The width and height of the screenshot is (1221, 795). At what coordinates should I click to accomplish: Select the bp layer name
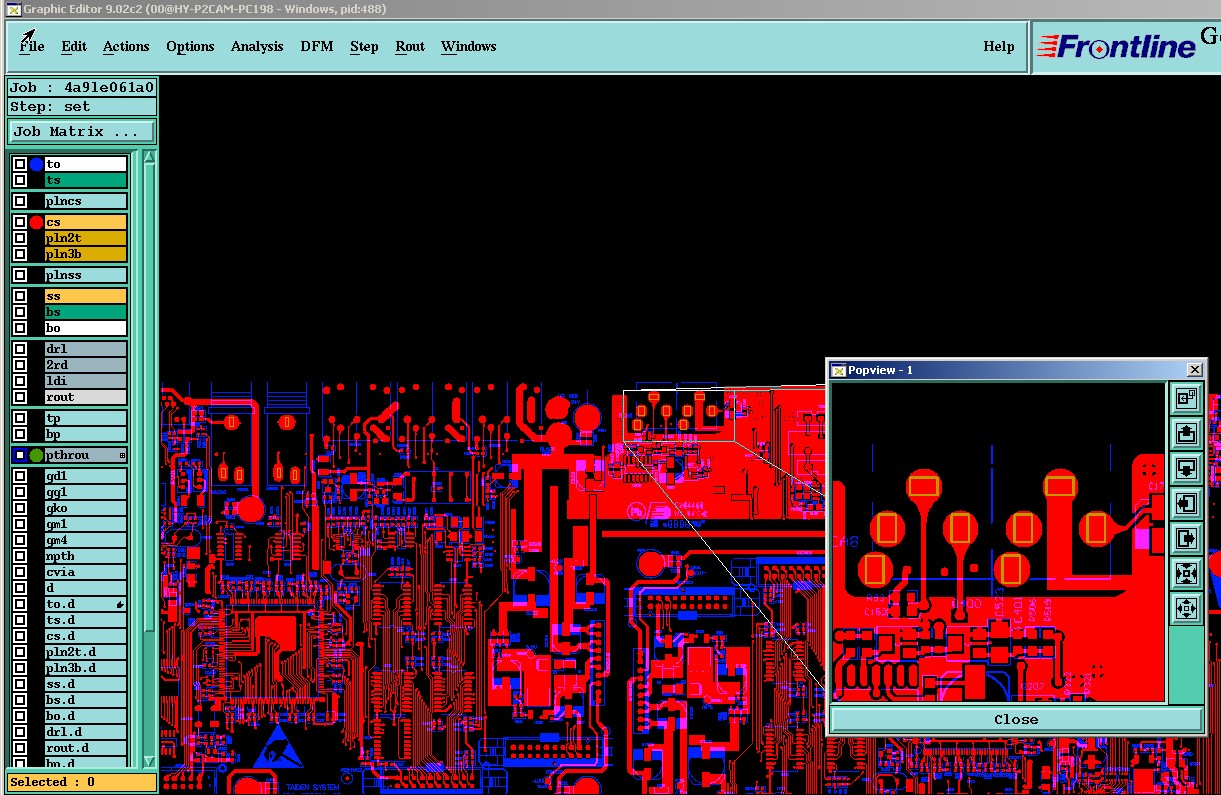tap(86, 434)
